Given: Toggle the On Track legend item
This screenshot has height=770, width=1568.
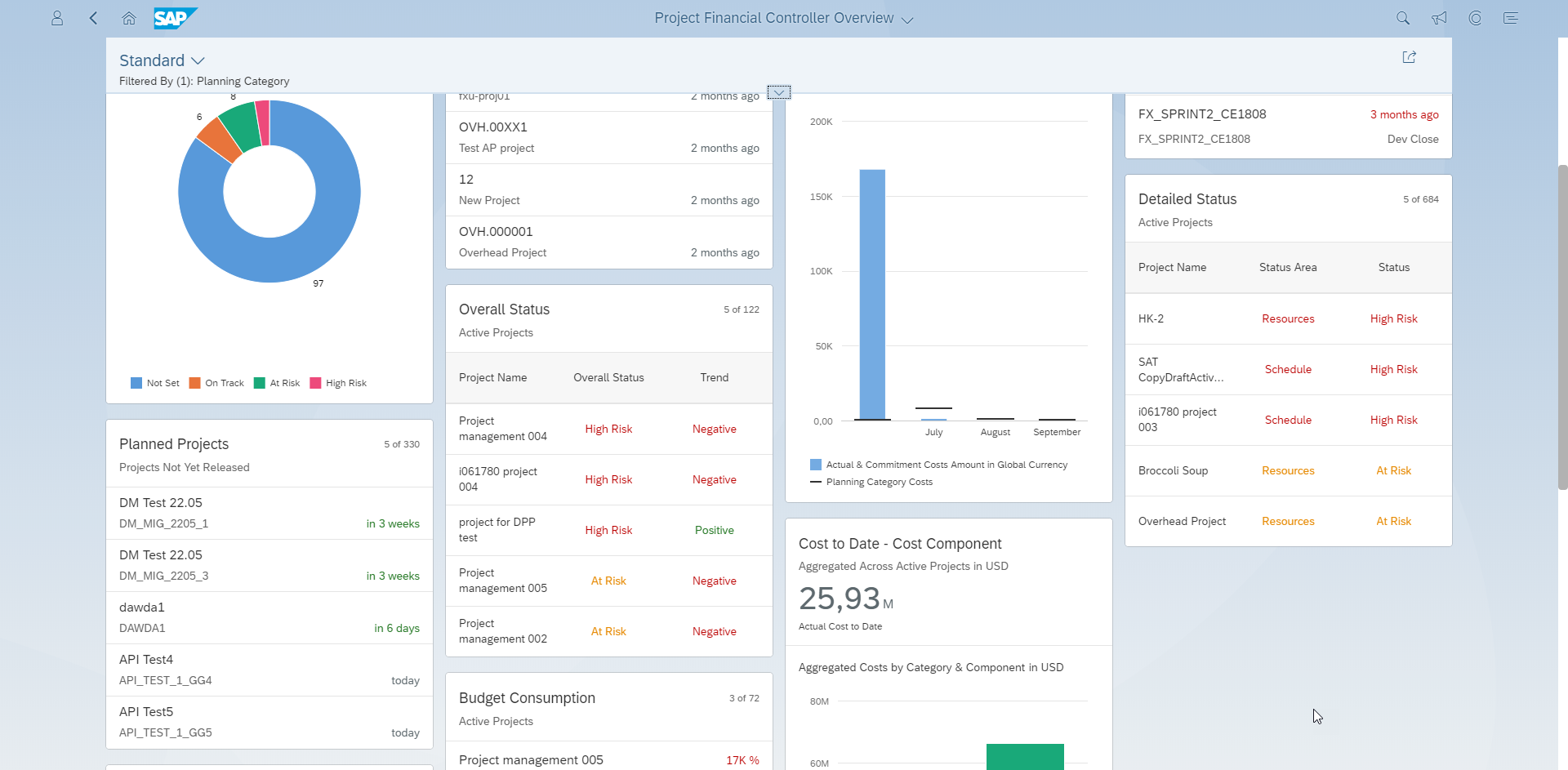Looking at the screenshot, I should [216, 383].
